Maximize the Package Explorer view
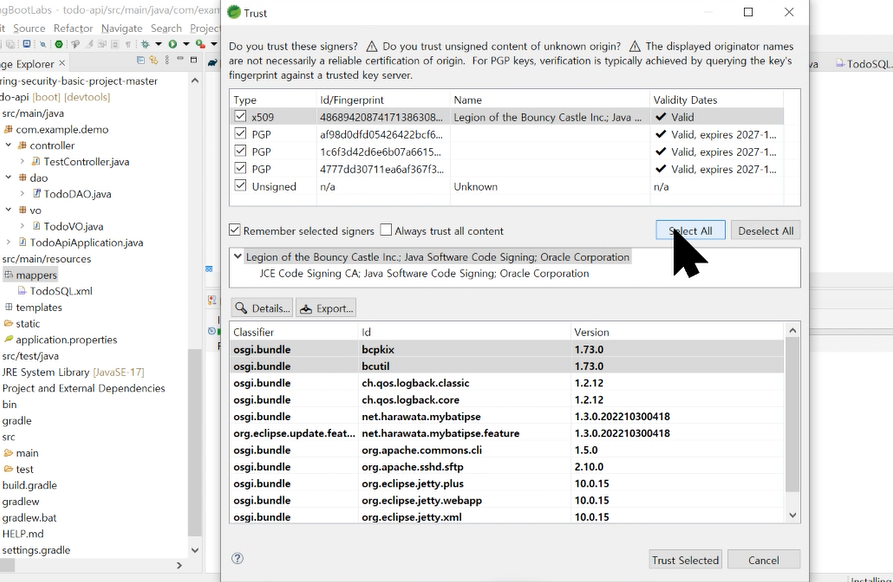Screen dimensions: 893x582 (x=194, y=60)
